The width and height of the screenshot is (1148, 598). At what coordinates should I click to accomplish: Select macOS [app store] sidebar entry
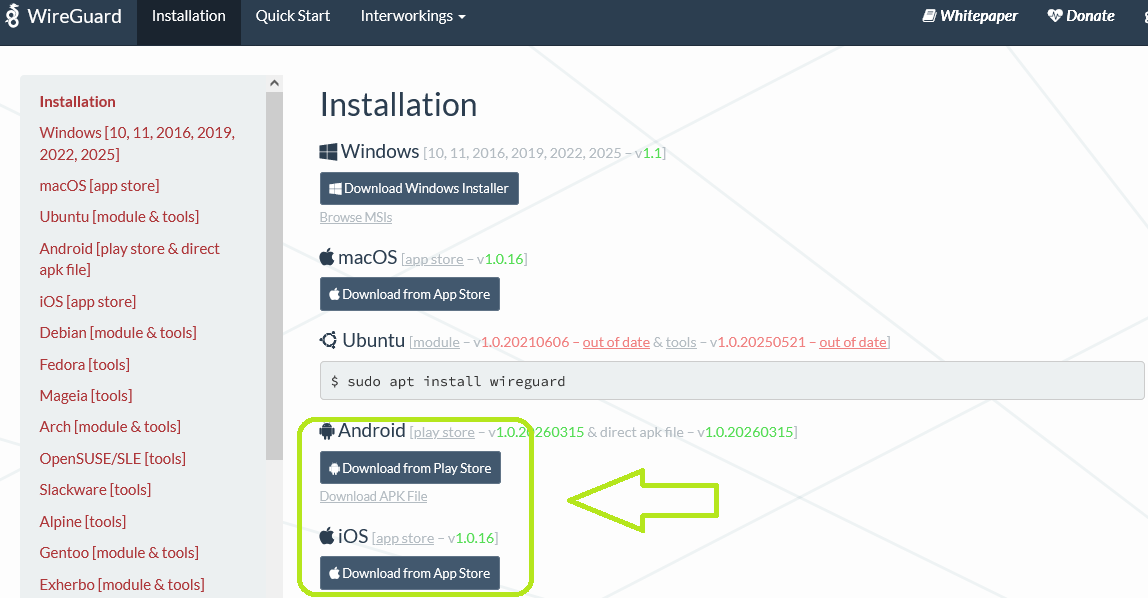click(100, 186)
